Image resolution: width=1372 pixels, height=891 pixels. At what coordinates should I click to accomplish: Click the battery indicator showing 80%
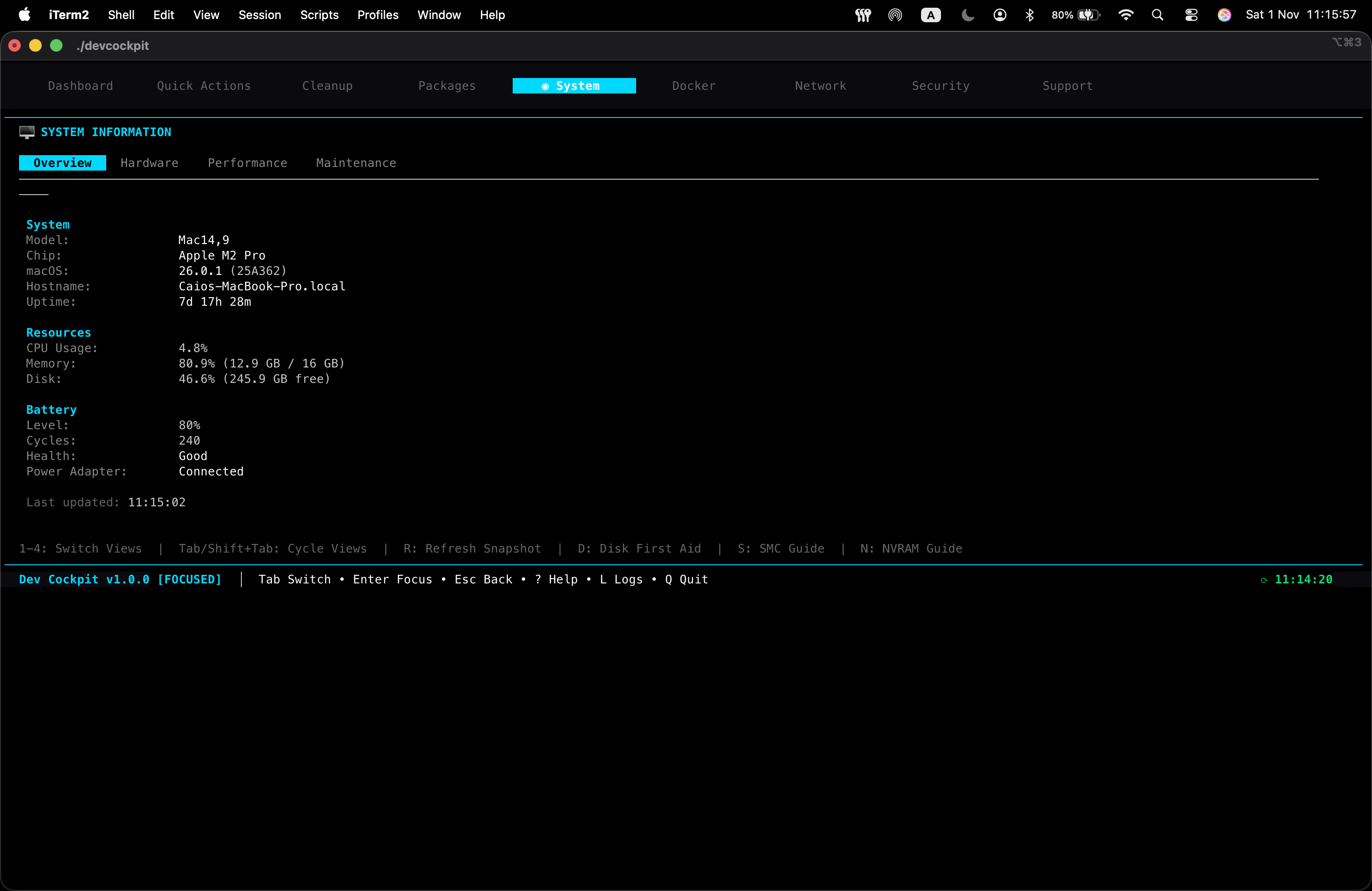point(1076,15)
